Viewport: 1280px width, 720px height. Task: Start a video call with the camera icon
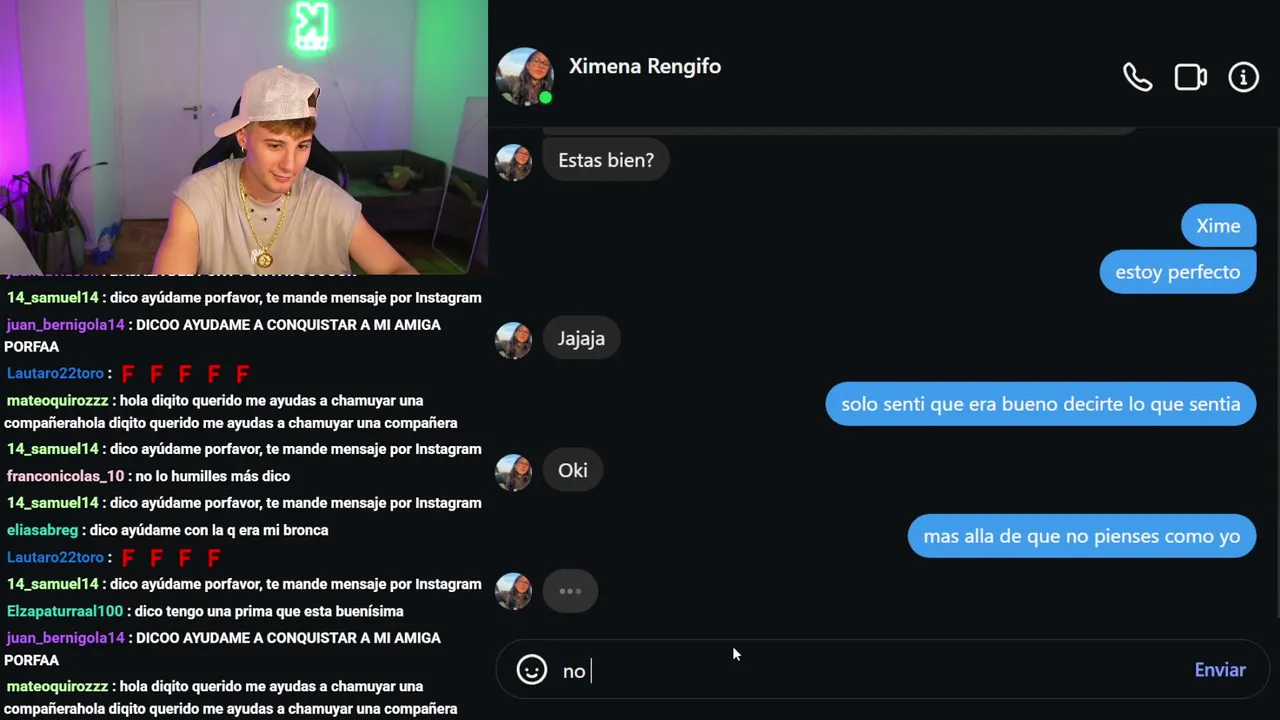click(x=1190, y=77)
